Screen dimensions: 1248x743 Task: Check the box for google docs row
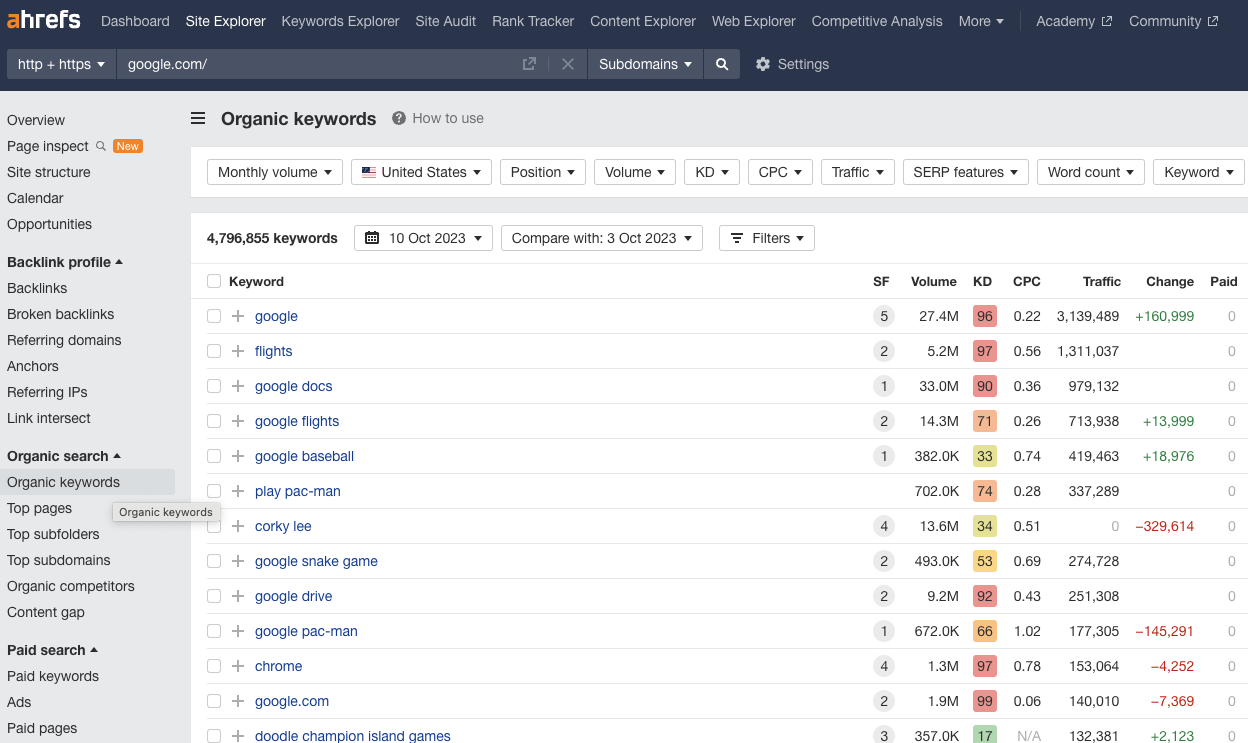click(214, 386)
